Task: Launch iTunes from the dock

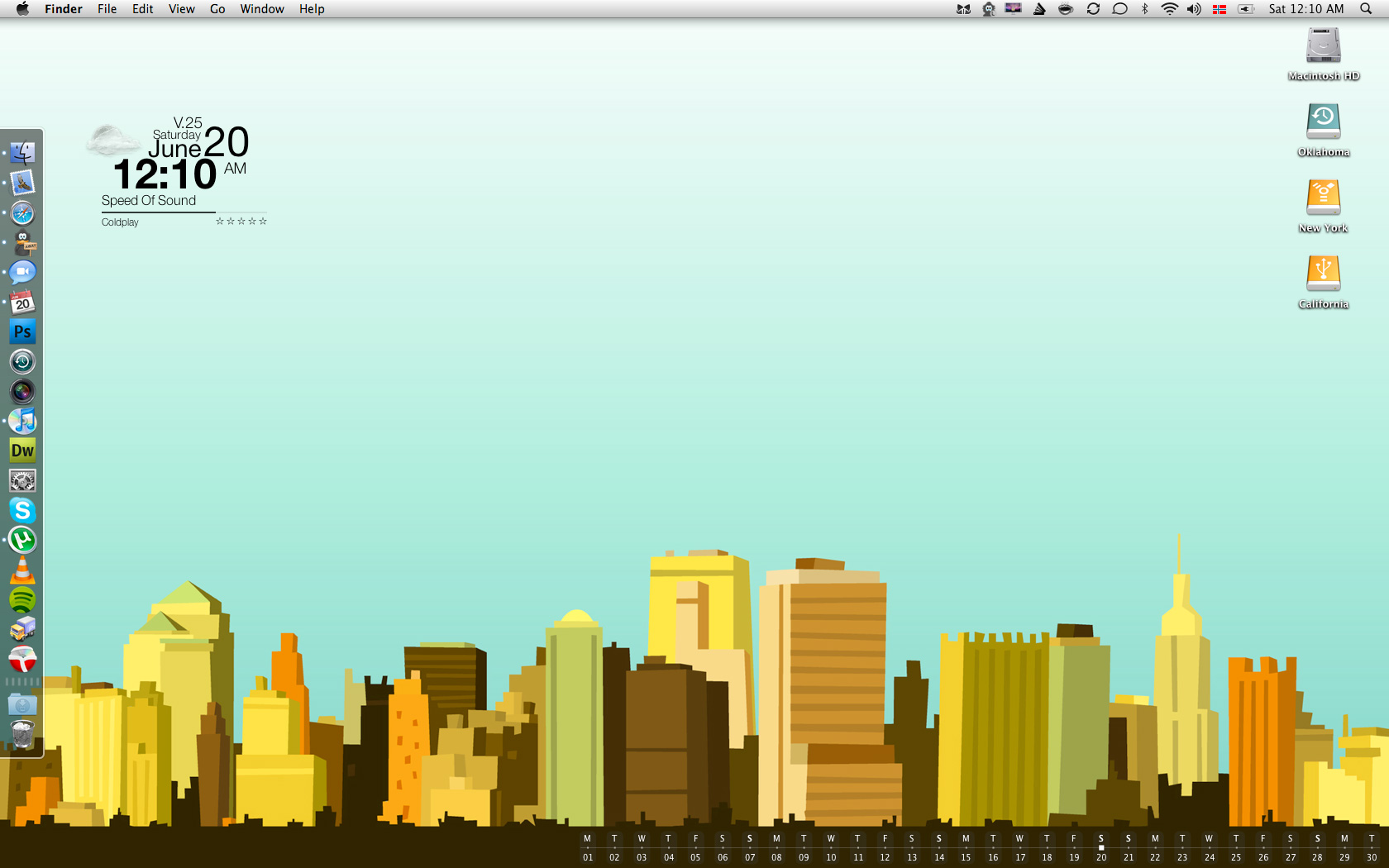Action: 22,422
